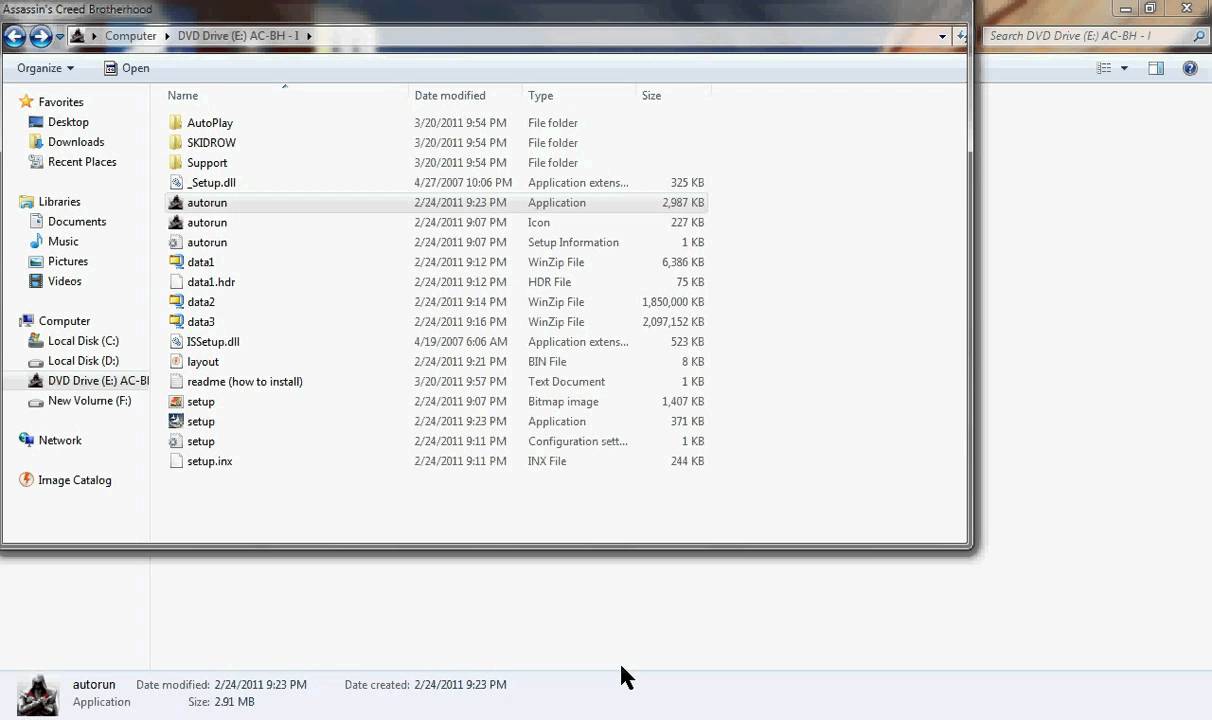This screenshot has width=1212, height=720.
Task: Open the recent pages dropdown arrow
Action: pos(60,37)
